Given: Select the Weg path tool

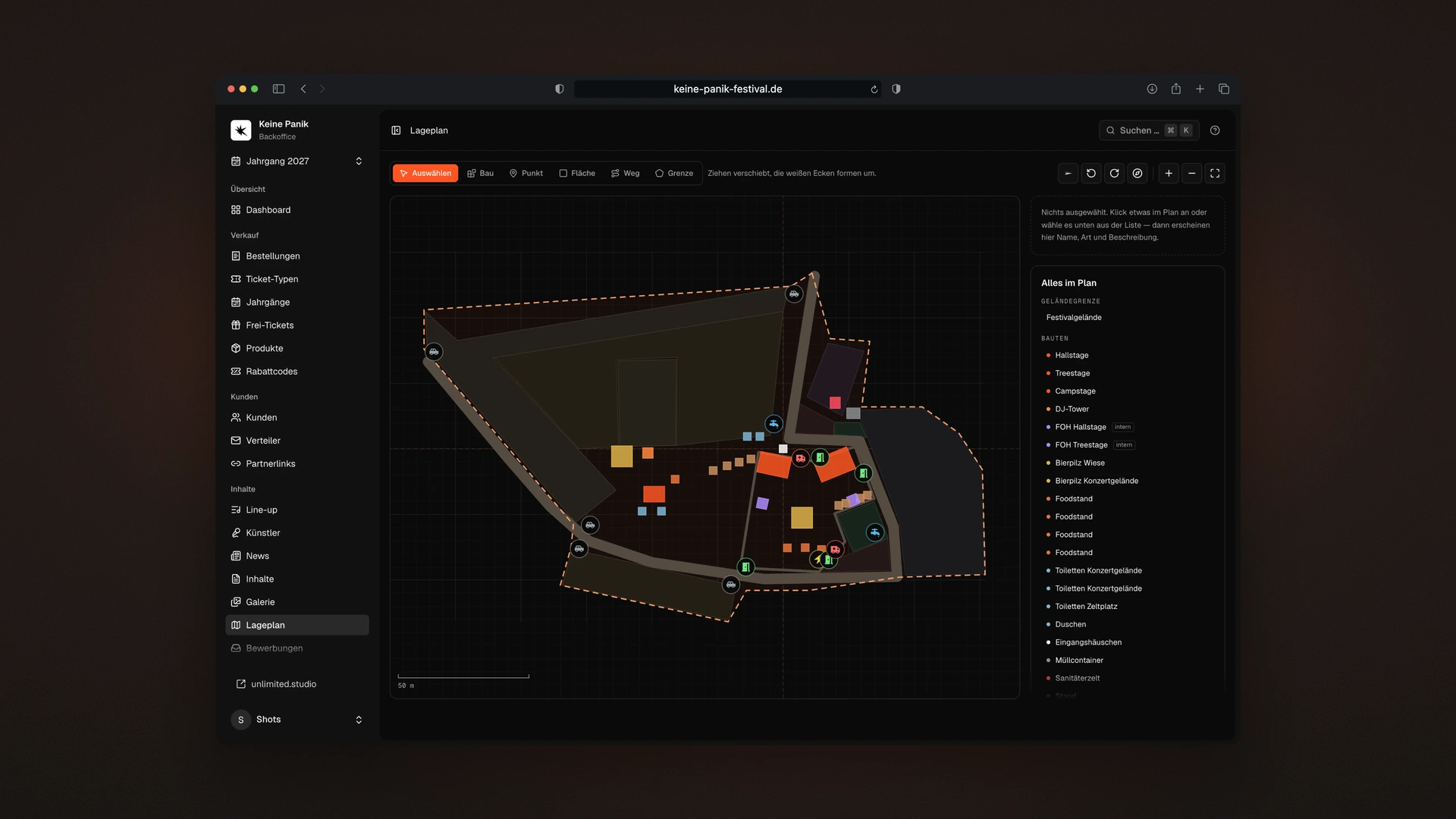Looking at the screenshot, I should [x=626, y=173].
